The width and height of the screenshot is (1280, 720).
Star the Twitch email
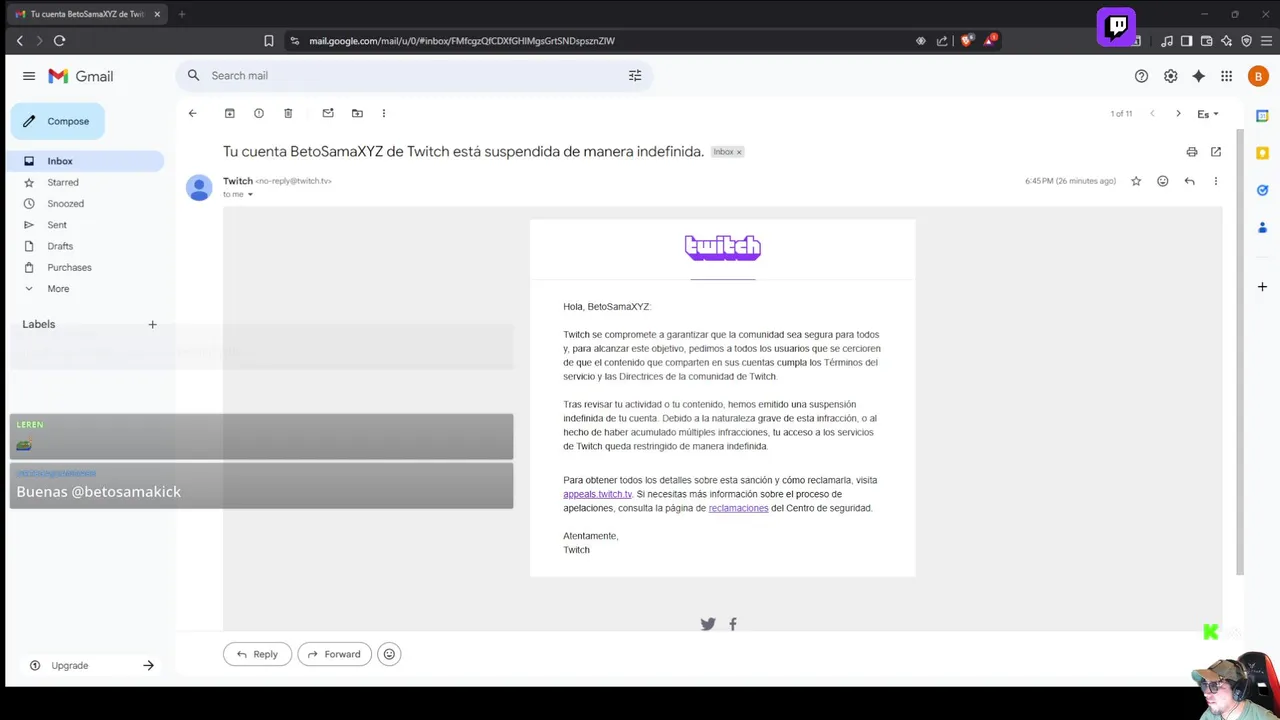[x=1136, y=181]
